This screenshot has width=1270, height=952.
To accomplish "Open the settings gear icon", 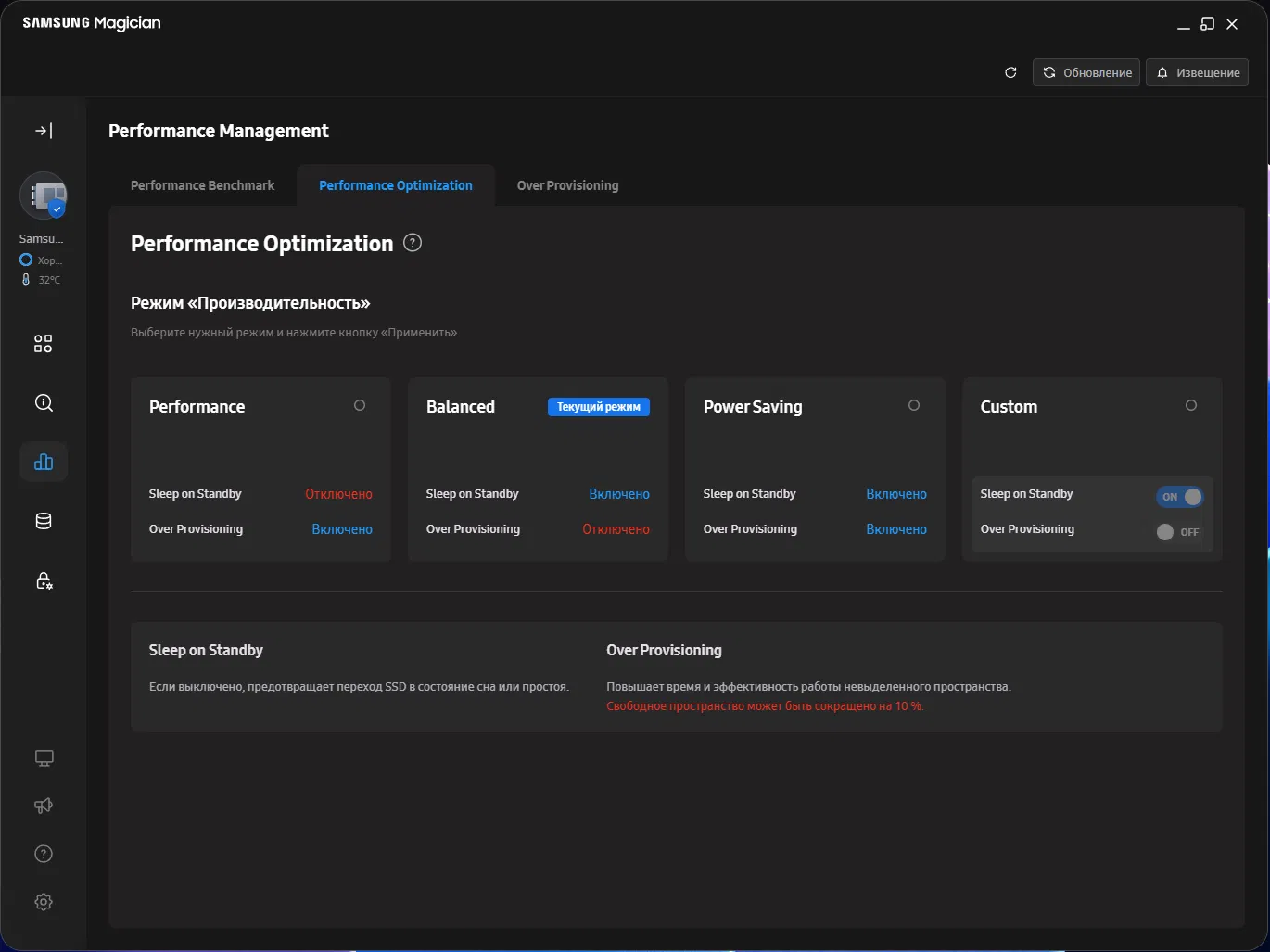I will [x=44, y=902].
